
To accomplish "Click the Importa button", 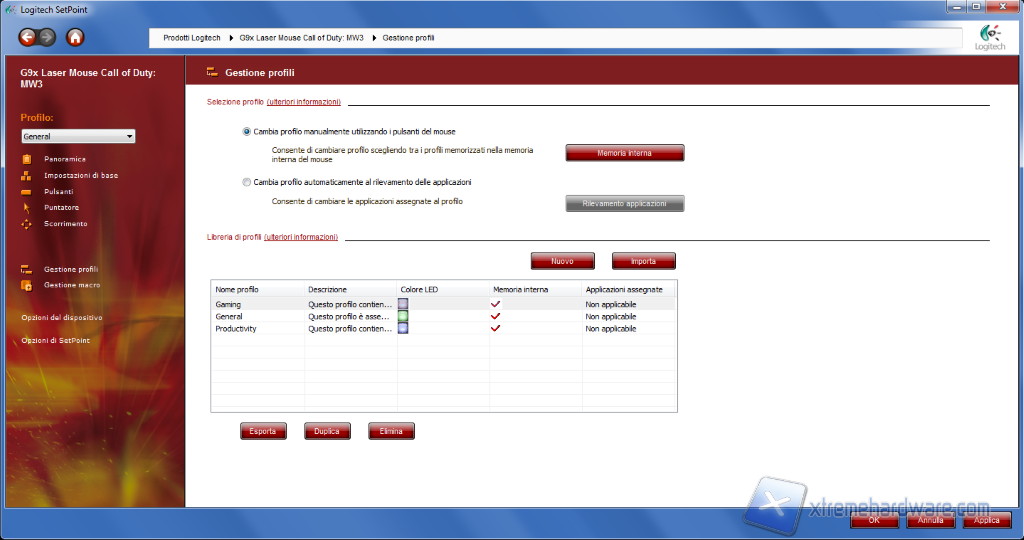I will click(x=643, y=261).
